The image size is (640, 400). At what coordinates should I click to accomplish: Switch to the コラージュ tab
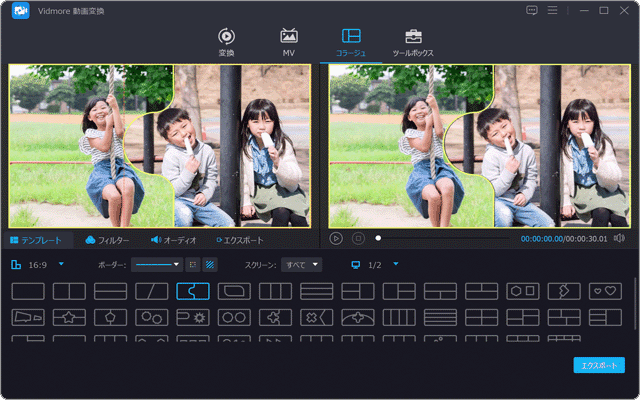coord(351,42)
